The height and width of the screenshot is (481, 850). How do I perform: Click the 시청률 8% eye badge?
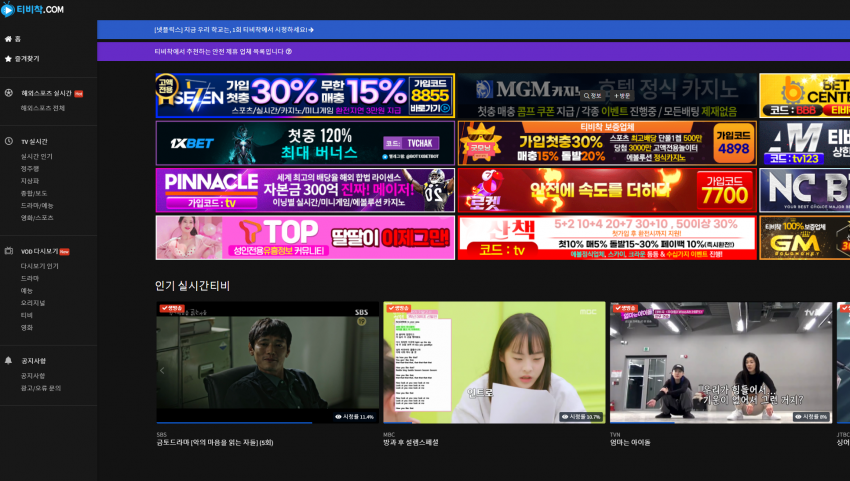pos(811,416)
